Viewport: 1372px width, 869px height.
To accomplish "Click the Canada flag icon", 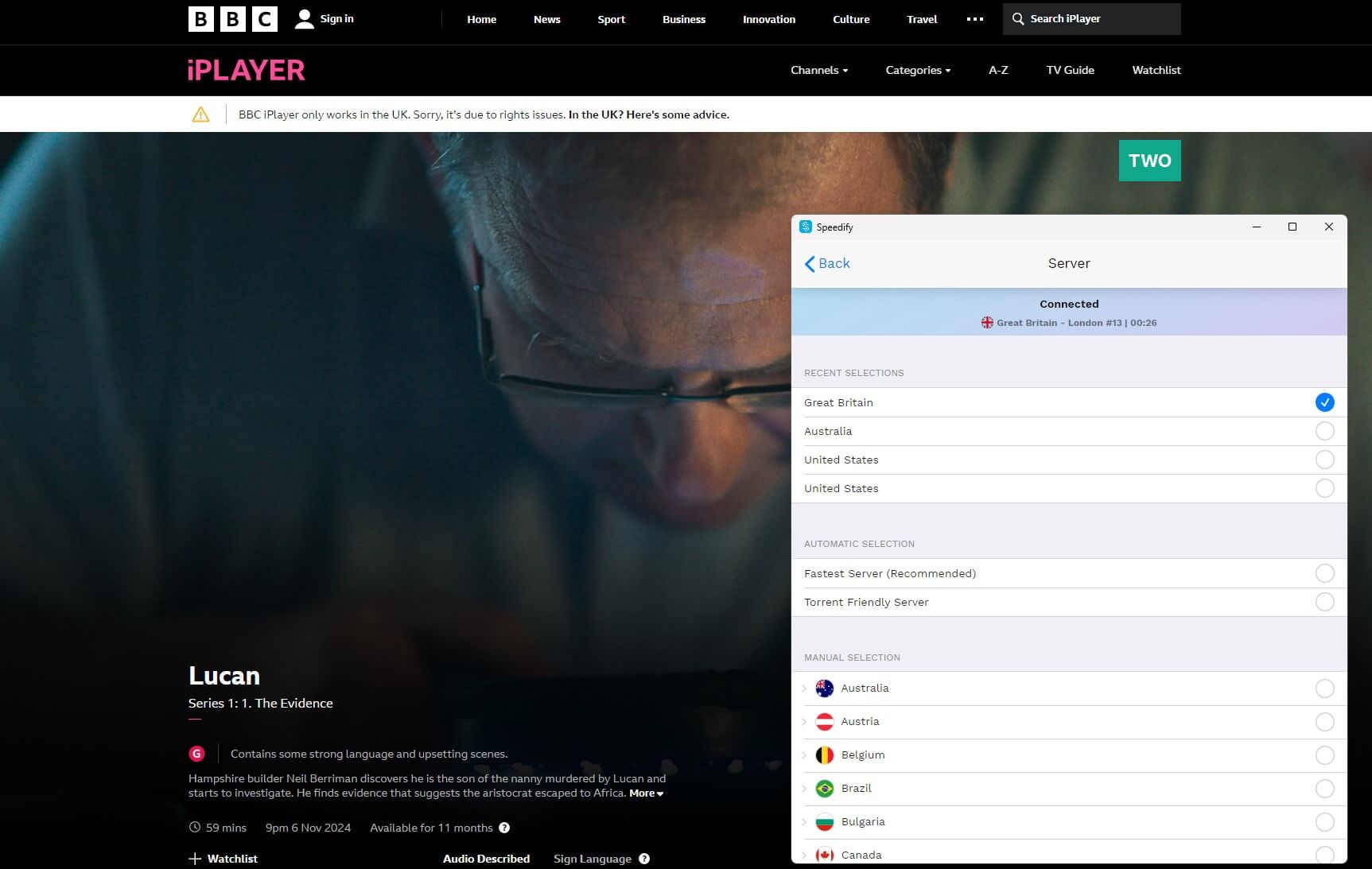I will (825, 855).
